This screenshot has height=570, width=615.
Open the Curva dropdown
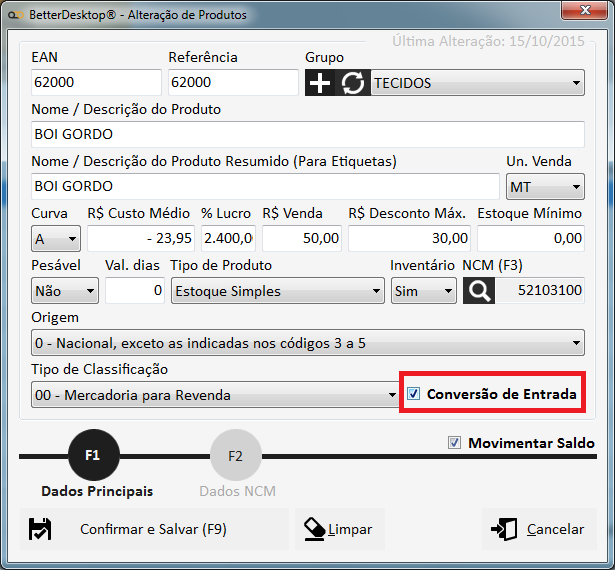pyautogui.click(x=55, y=239)
